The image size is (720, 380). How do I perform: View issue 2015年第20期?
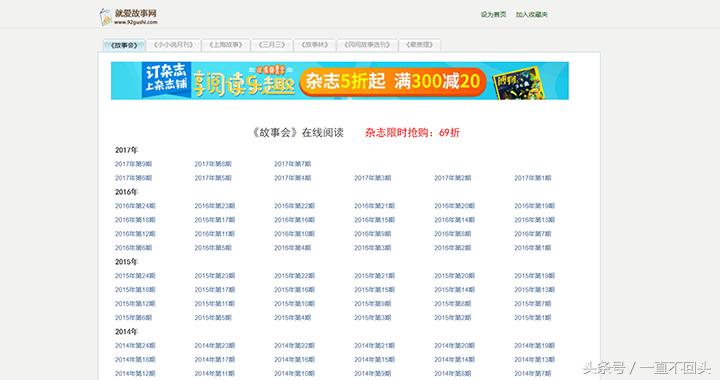tap(455, 276)
